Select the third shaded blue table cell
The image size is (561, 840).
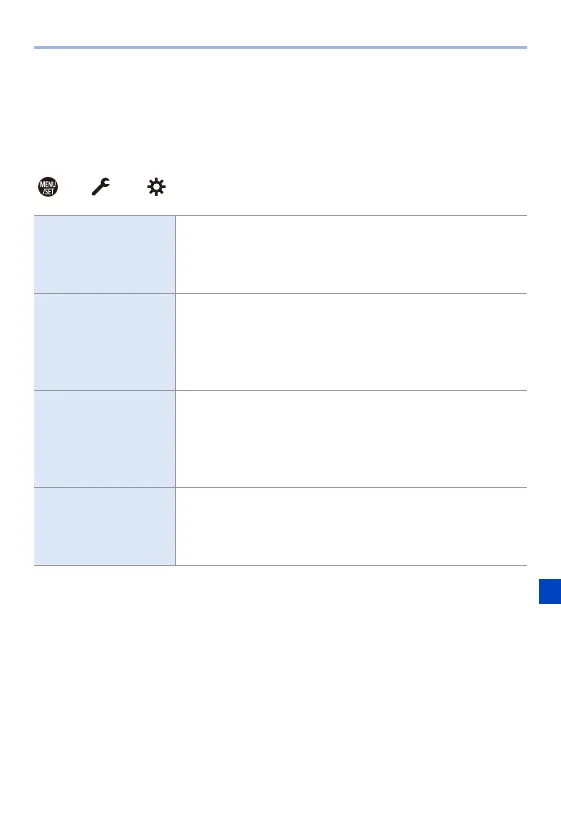pyautogui.click(x=104, y=439)
